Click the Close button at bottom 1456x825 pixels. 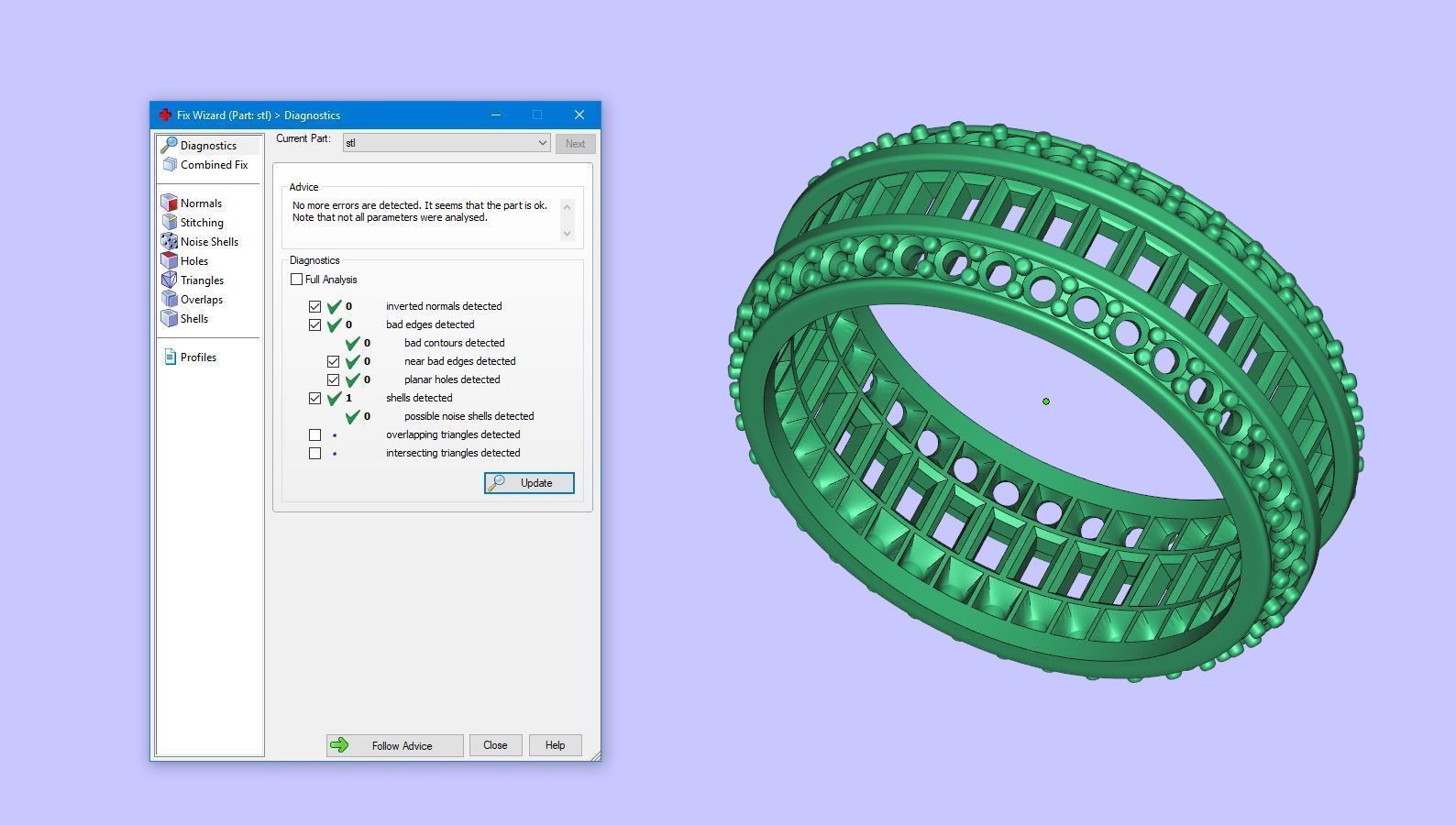tap(495, 745)
